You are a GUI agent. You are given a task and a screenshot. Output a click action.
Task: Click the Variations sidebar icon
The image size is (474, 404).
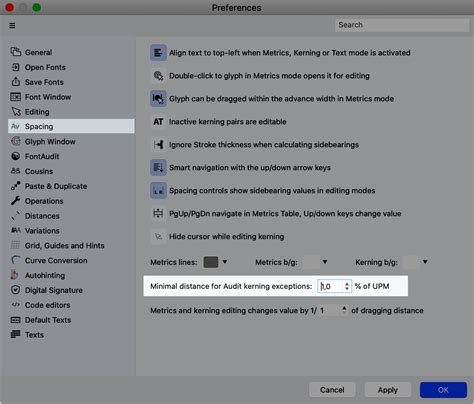pyautogui.click(x=16, y=230)
